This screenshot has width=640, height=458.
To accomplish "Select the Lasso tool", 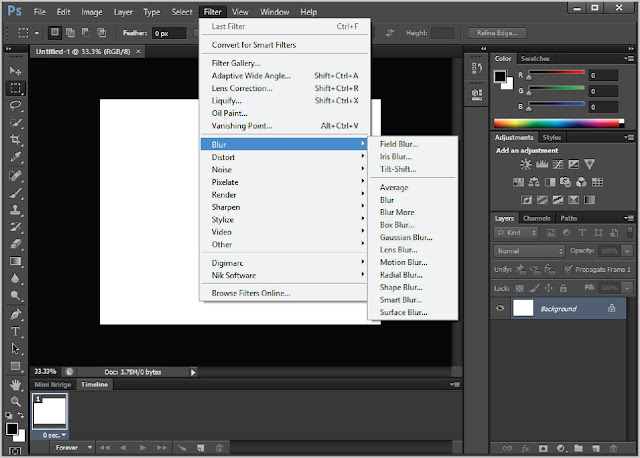I will (15, 105).
